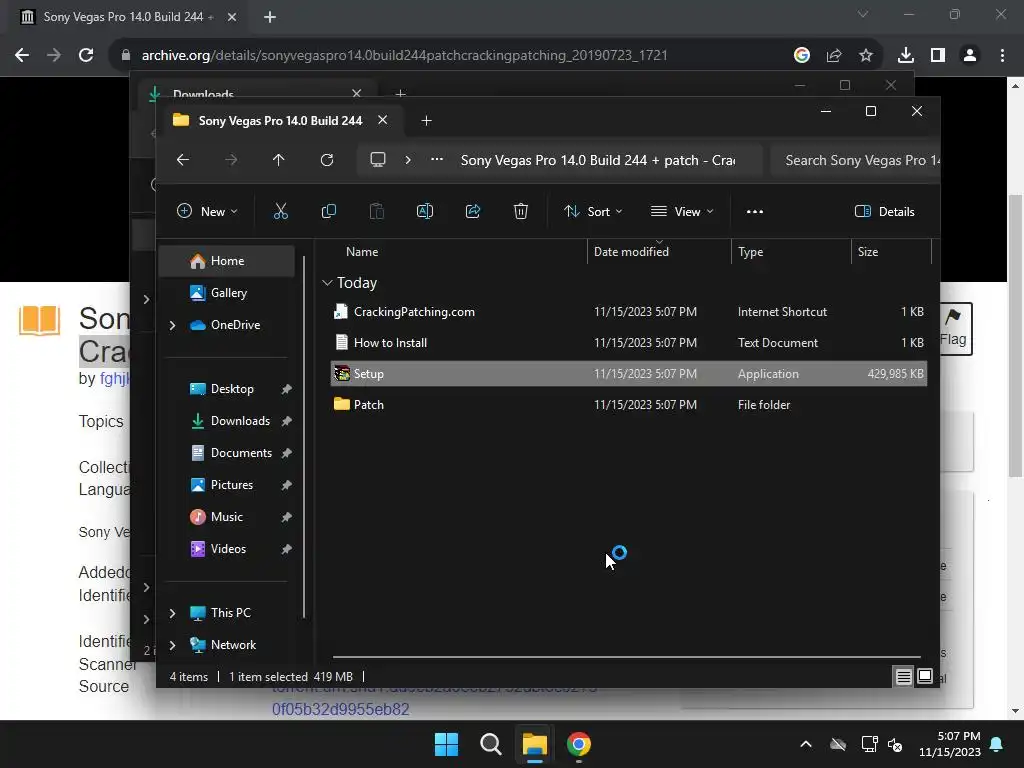Open Windows Start menu
1024x768 pixels.
(x=446, y=744)
